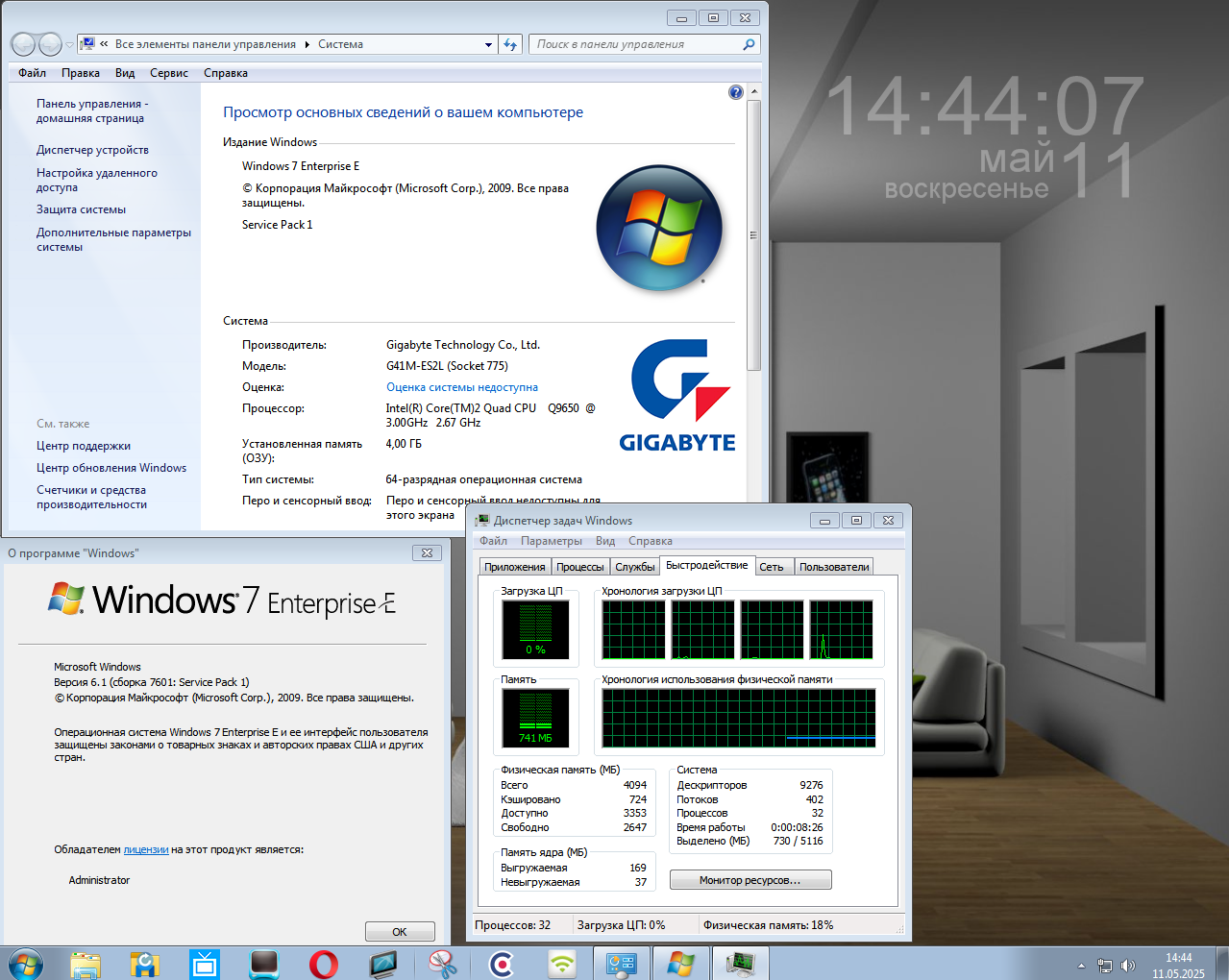Launch the Opera browser from taskbar
The image size is (1229, 980).
tap(324, 964)
